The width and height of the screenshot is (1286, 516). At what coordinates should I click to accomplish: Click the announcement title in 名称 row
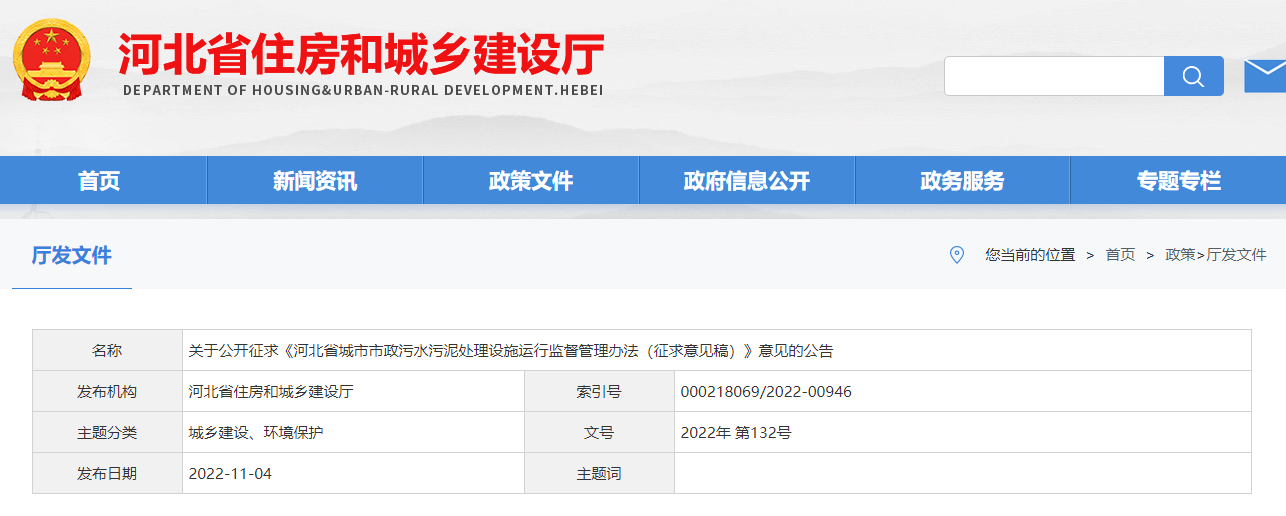511,351
